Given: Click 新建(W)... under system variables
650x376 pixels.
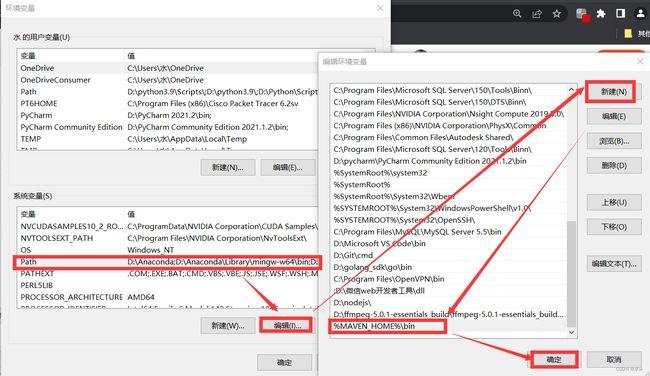Looking at the screenshot, I should coord(228,325).
